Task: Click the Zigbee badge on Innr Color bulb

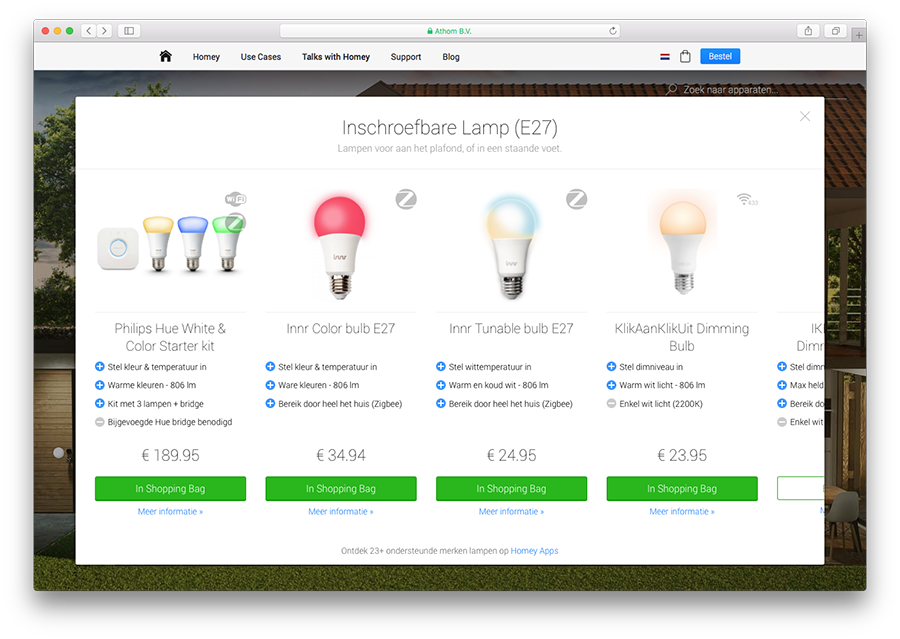Action: pyautogui.click(x=406, y=199)
